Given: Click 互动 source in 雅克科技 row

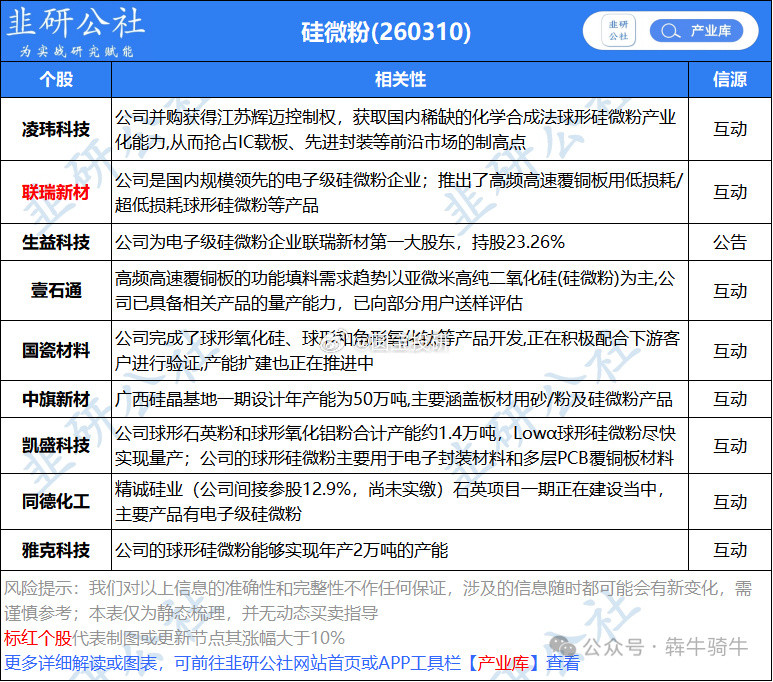Looking at the screenshot, I should tap(730, 550).
